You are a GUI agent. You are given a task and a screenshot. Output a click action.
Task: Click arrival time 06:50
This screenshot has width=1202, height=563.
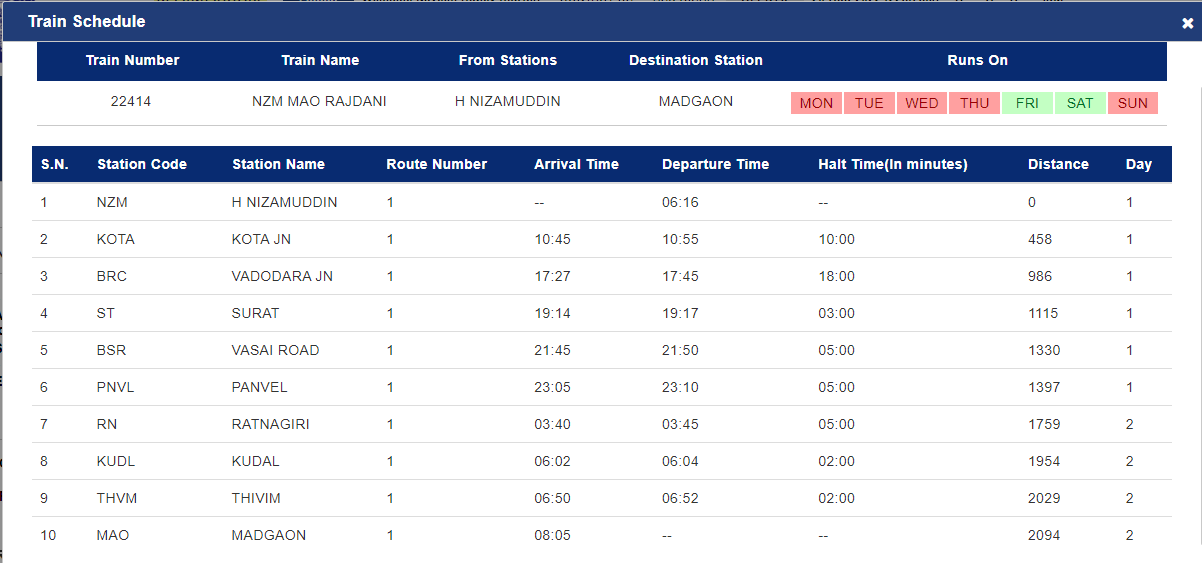tap(552, 498)
